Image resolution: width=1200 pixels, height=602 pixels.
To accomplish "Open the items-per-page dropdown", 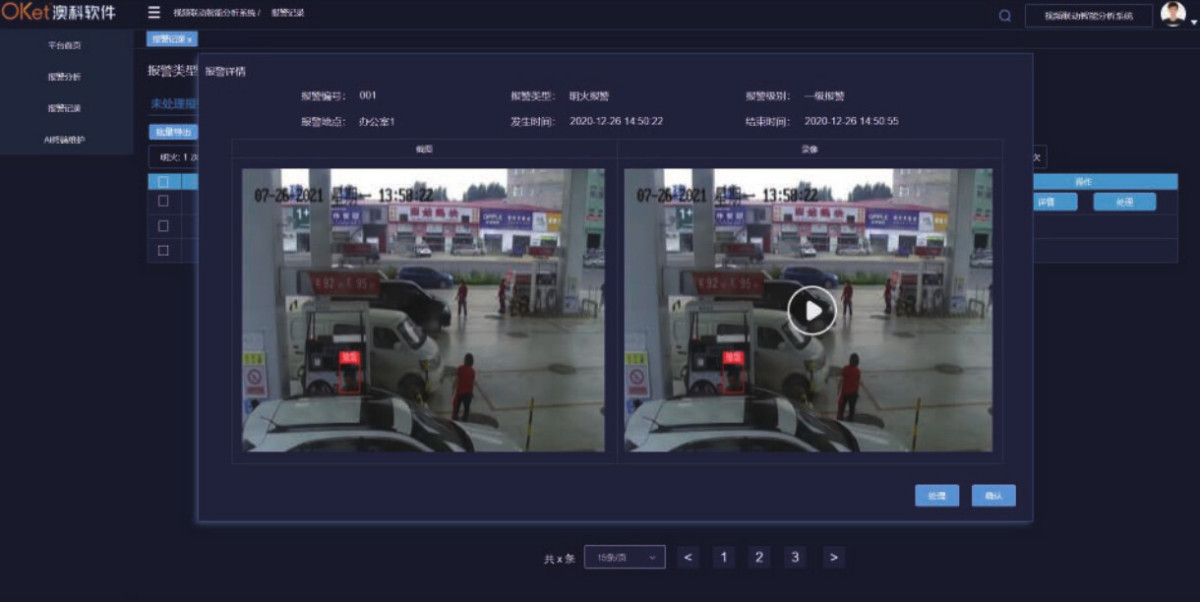I will click(625, 558).
